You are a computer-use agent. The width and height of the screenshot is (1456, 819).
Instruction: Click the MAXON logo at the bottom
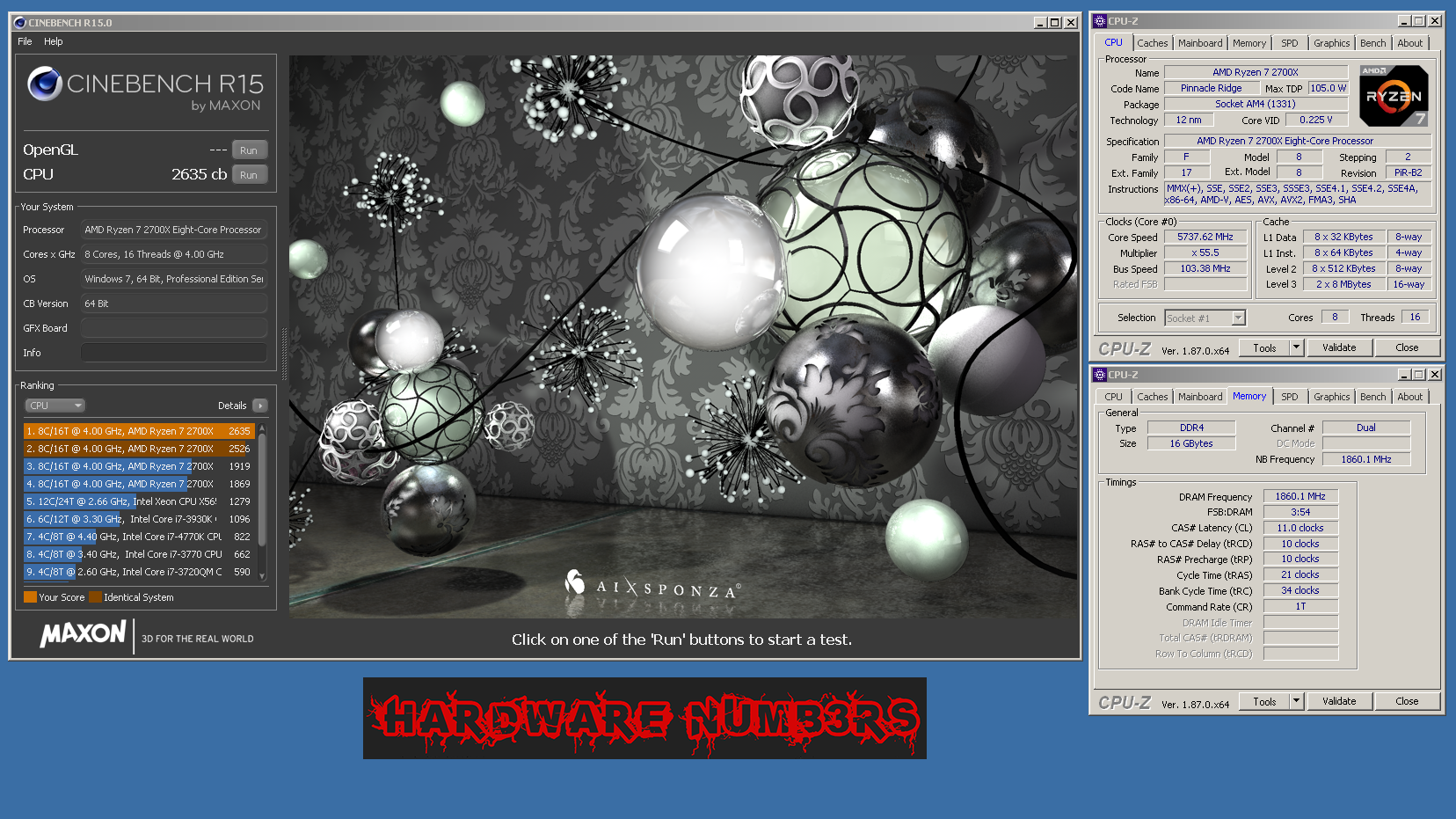[84, 633]
